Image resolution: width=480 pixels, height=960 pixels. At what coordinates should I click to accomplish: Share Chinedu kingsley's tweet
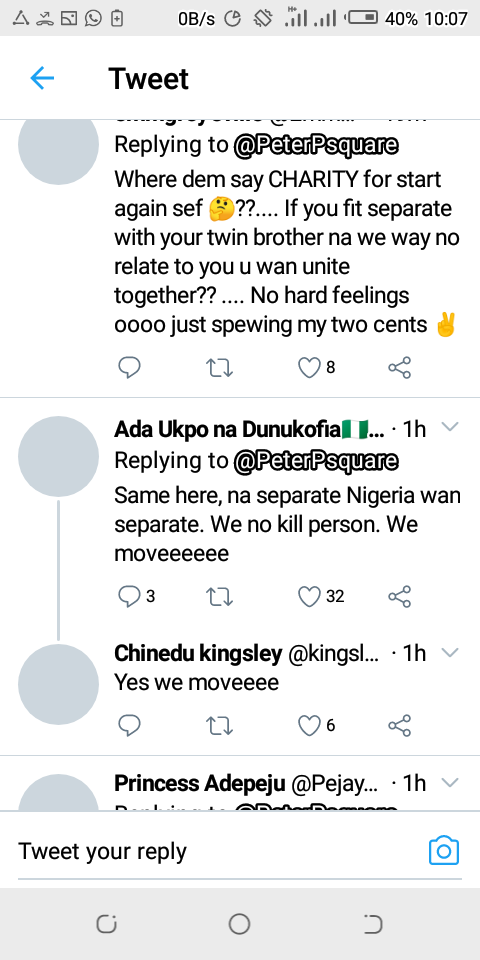click(x=400, y=726)
